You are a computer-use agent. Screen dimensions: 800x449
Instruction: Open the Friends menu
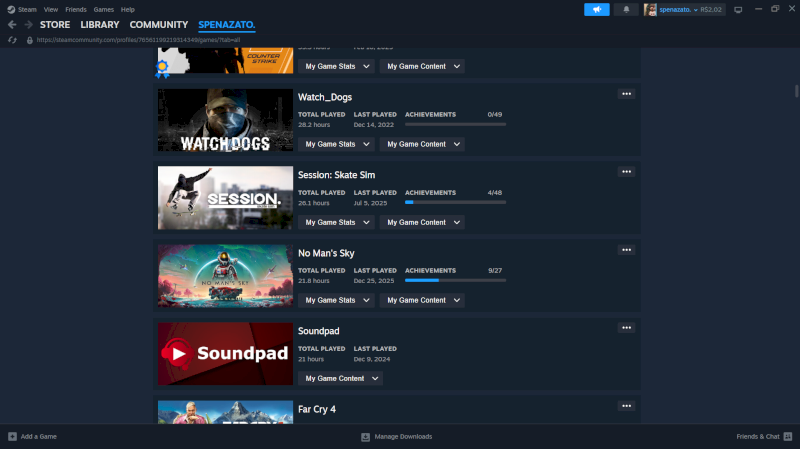pyautogui.click(x=76, y=10)
